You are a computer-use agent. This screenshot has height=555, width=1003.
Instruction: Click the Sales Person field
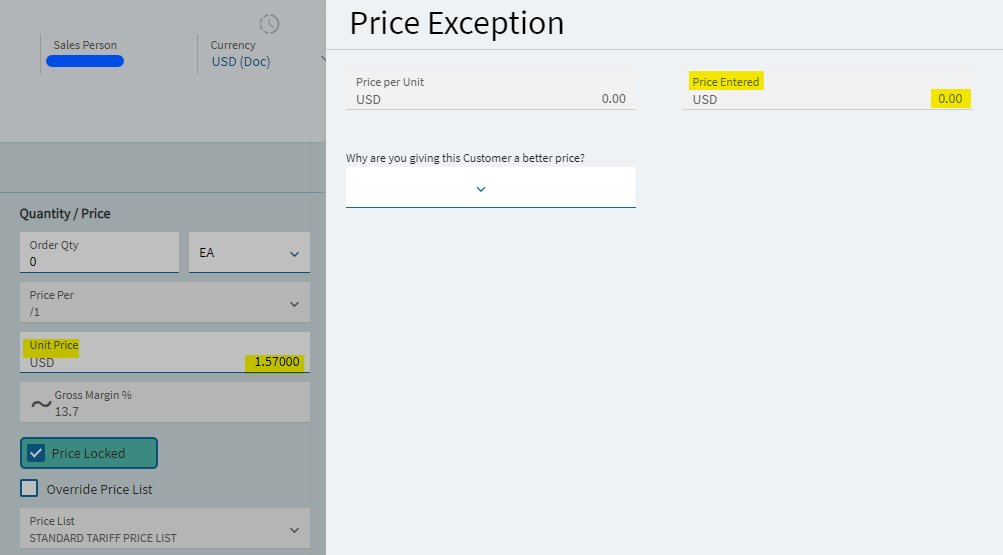85,54
